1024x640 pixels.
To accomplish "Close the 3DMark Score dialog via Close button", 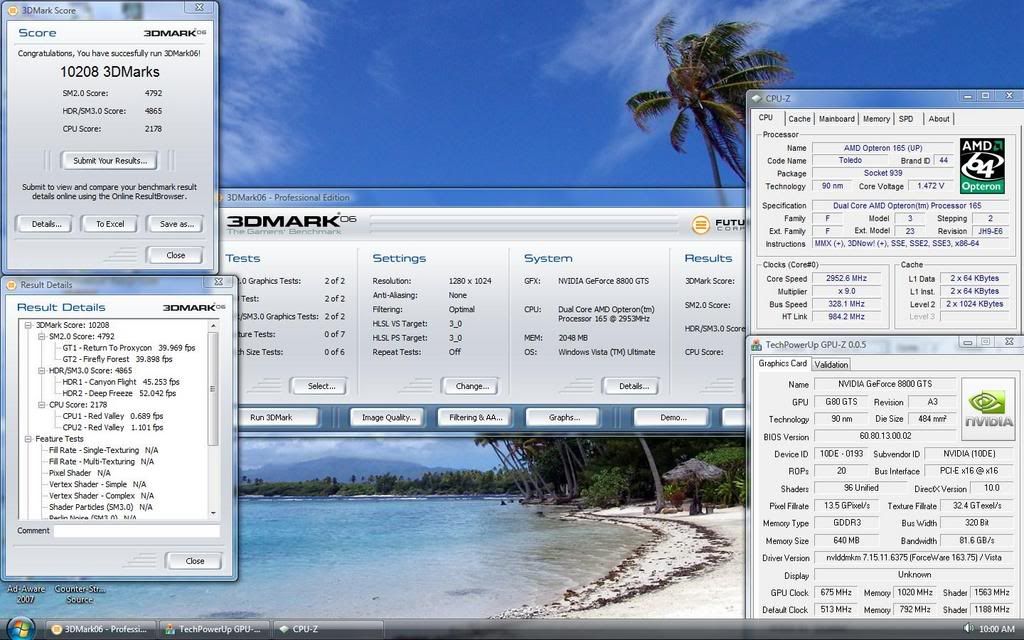I will click(176, 255).
